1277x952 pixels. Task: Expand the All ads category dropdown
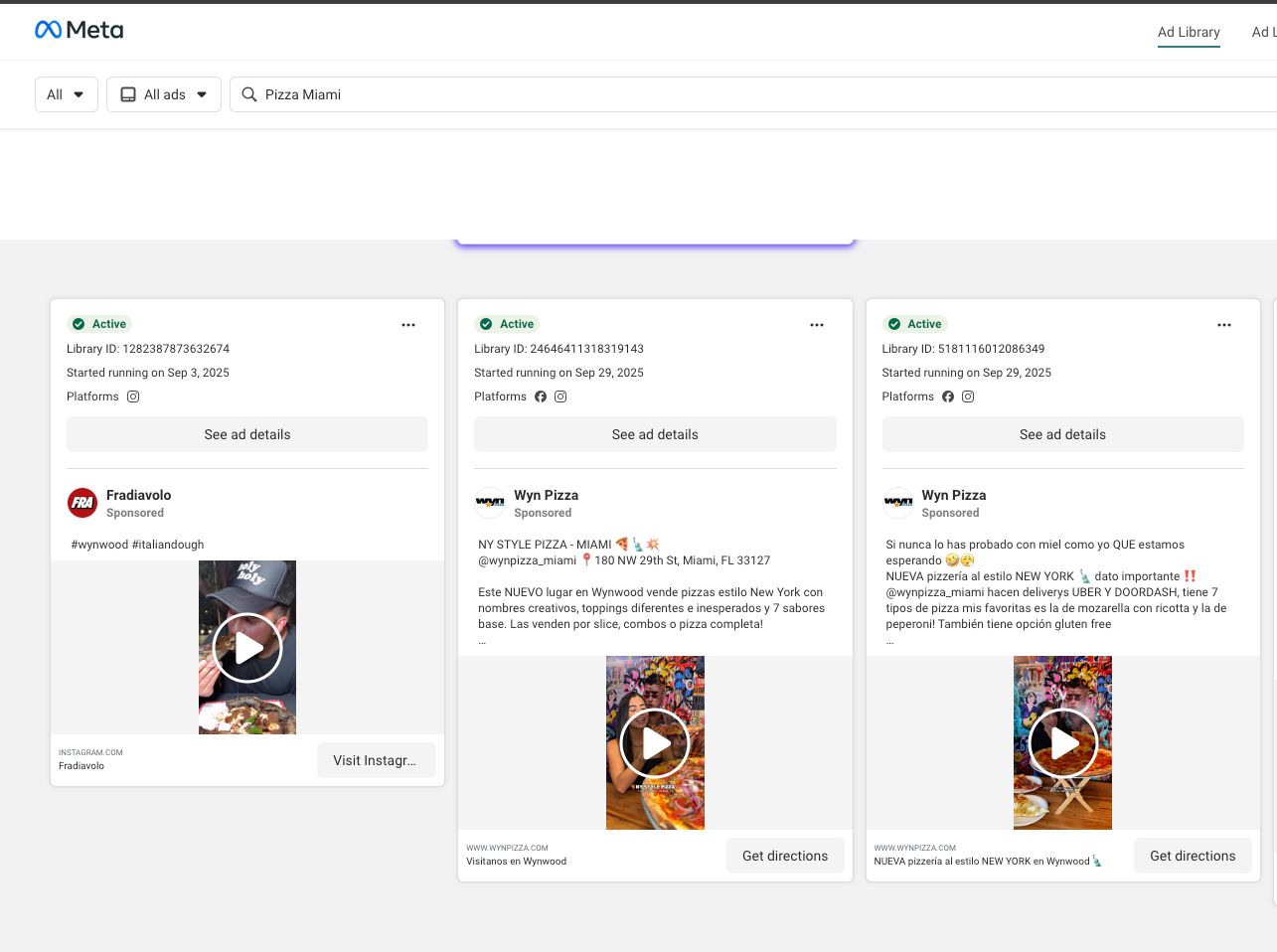click(x=164, y=94)
